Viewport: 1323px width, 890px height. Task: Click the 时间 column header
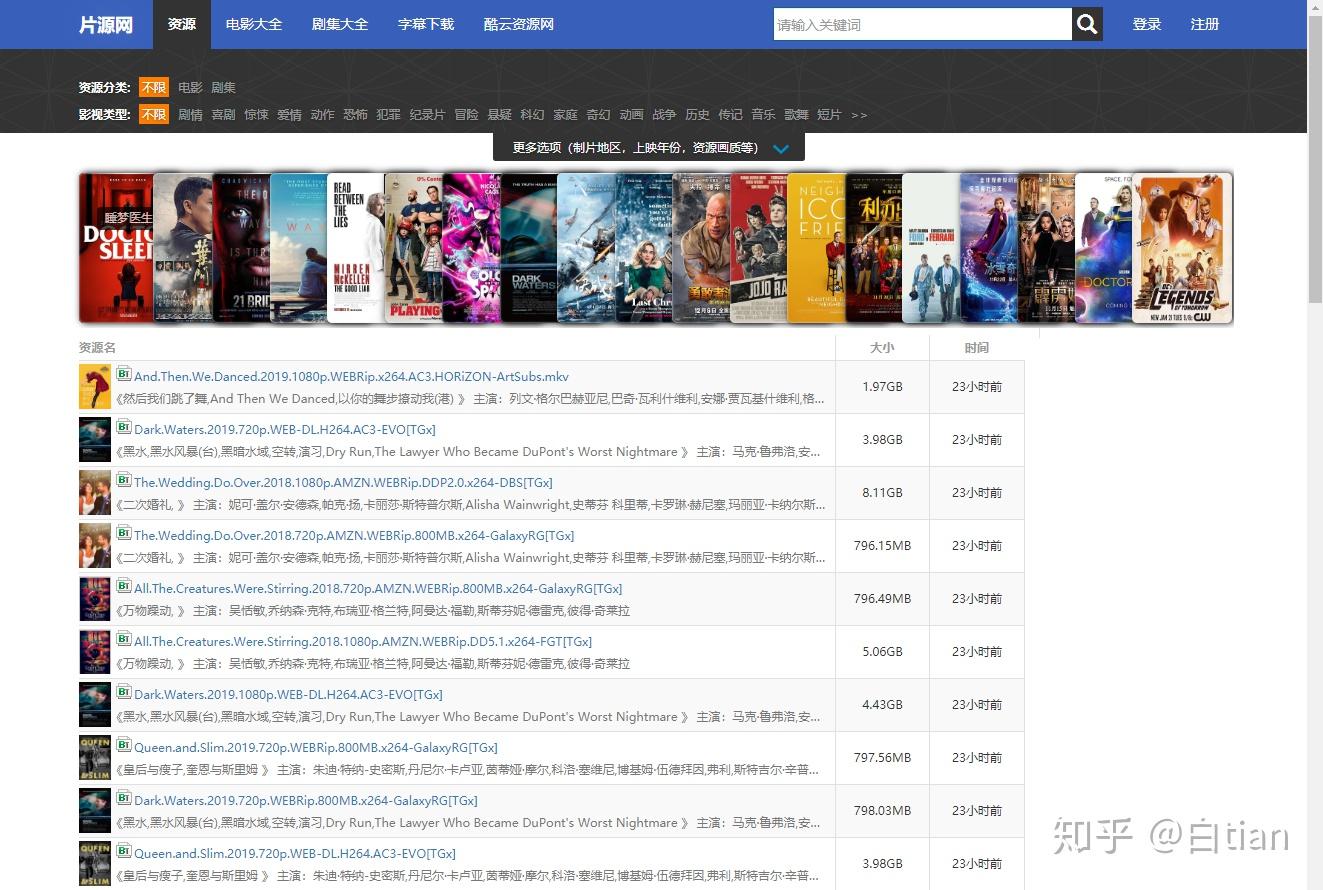977,348
